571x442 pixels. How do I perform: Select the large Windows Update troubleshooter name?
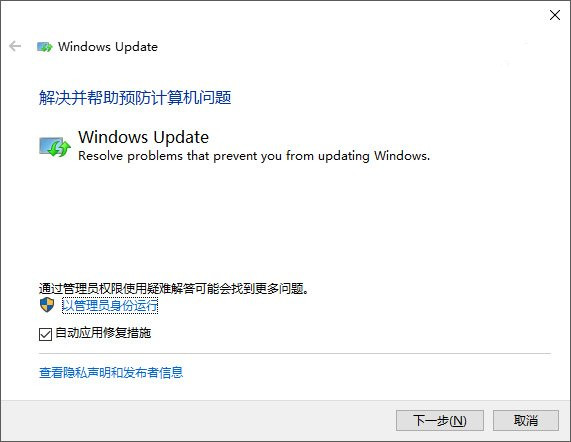143,137
